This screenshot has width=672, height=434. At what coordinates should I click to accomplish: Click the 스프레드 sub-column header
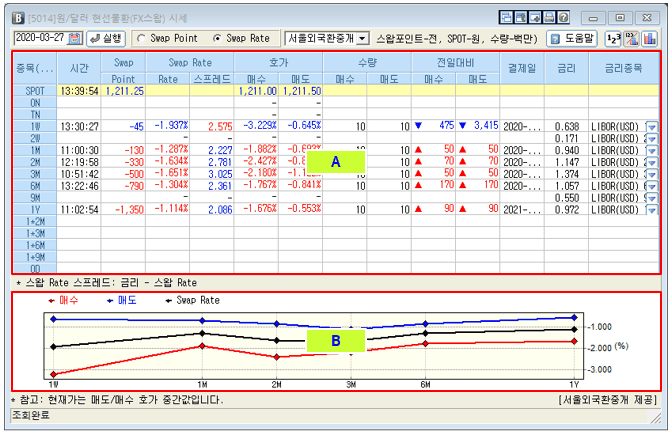coord(212,79)
